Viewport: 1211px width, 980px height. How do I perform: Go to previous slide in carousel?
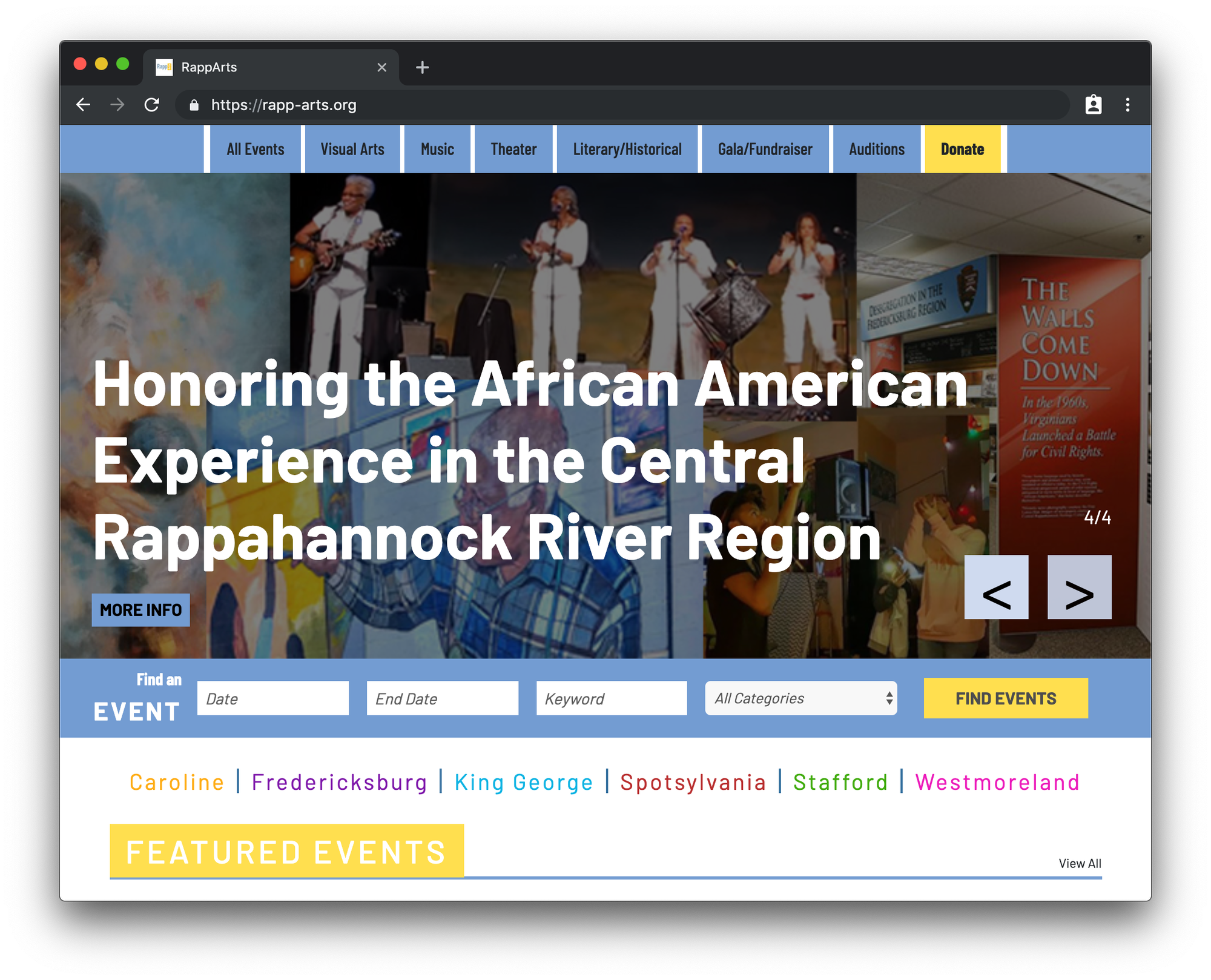click(996, 587)
